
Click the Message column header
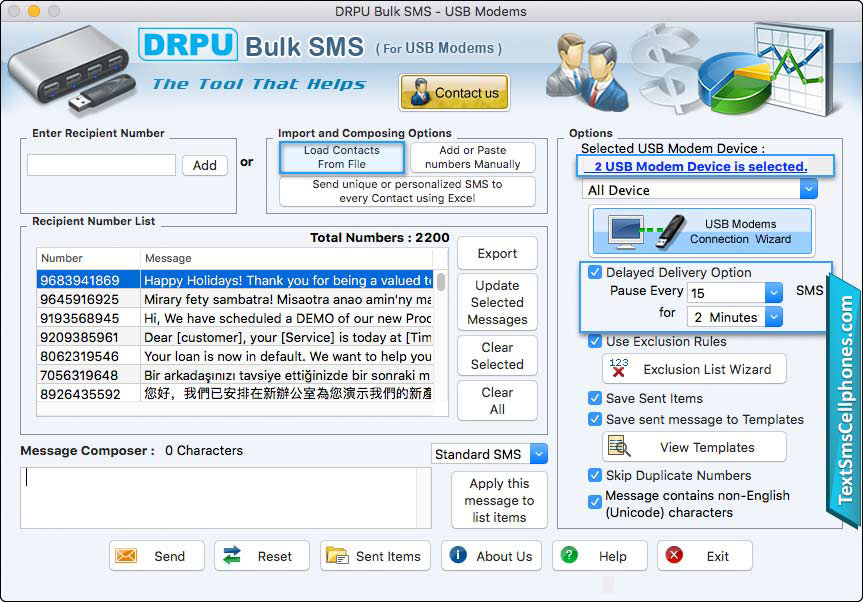pyautogui.click(x=286, y=258)
